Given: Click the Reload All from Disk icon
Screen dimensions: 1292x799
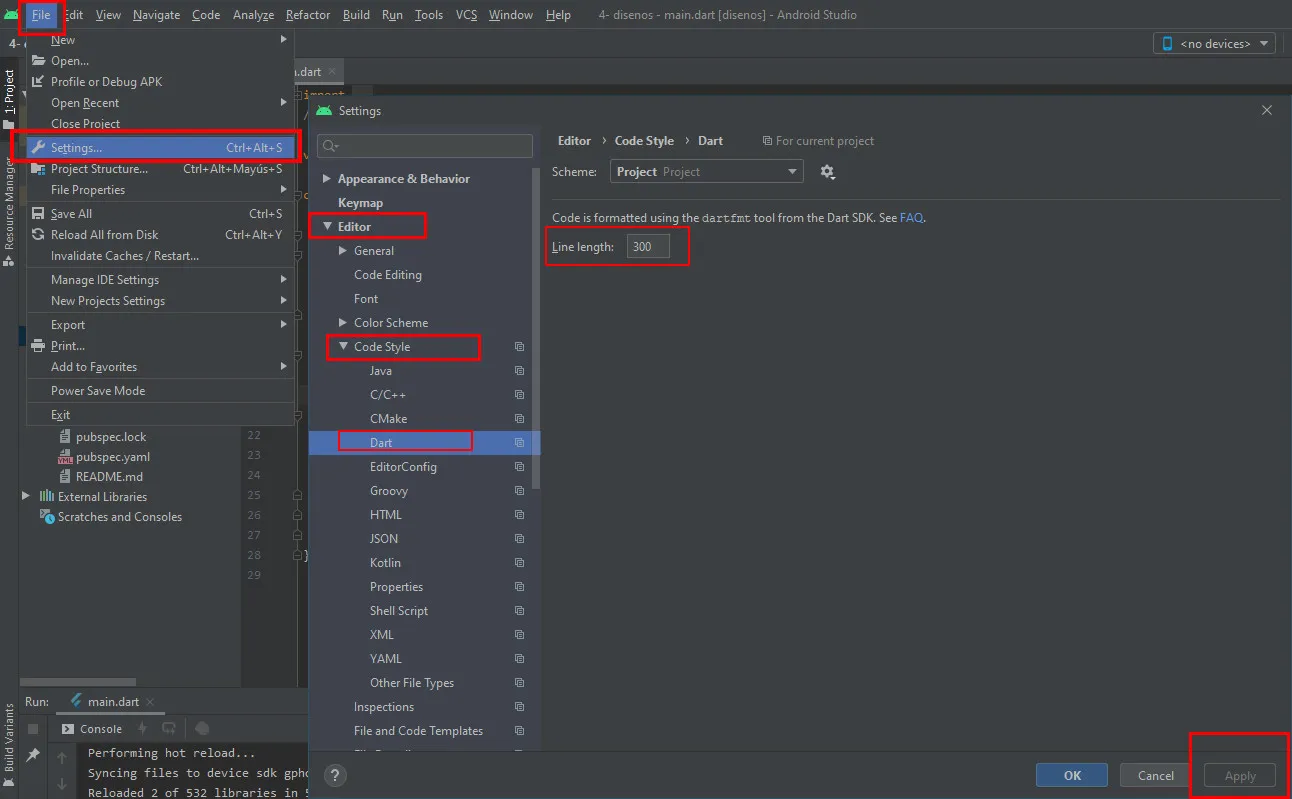Looking at the screenshot, I should (39, 235).
